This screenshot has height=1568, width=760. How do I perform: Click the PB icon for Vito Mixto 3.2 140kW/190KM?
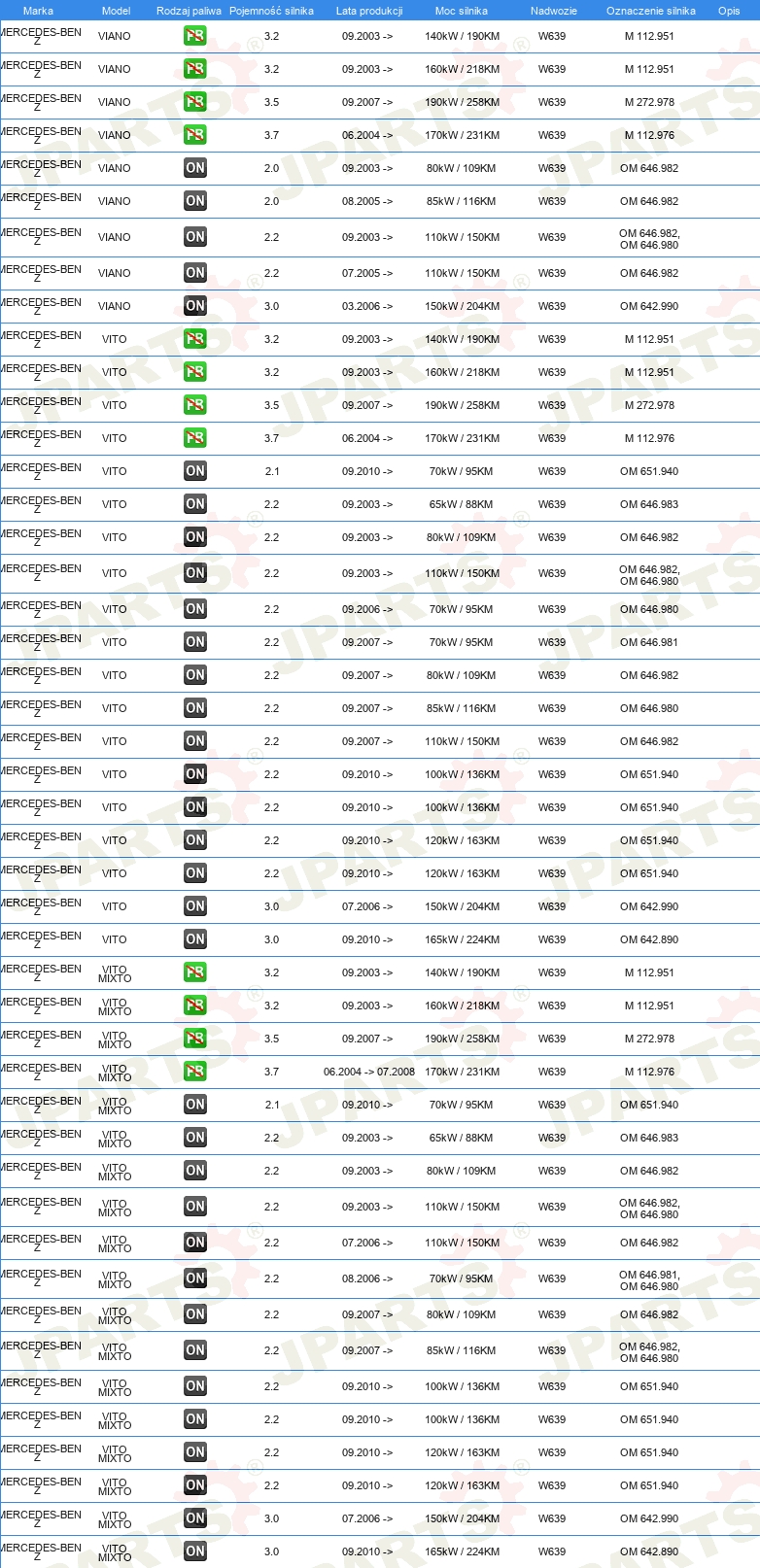[x=195, y=972]
